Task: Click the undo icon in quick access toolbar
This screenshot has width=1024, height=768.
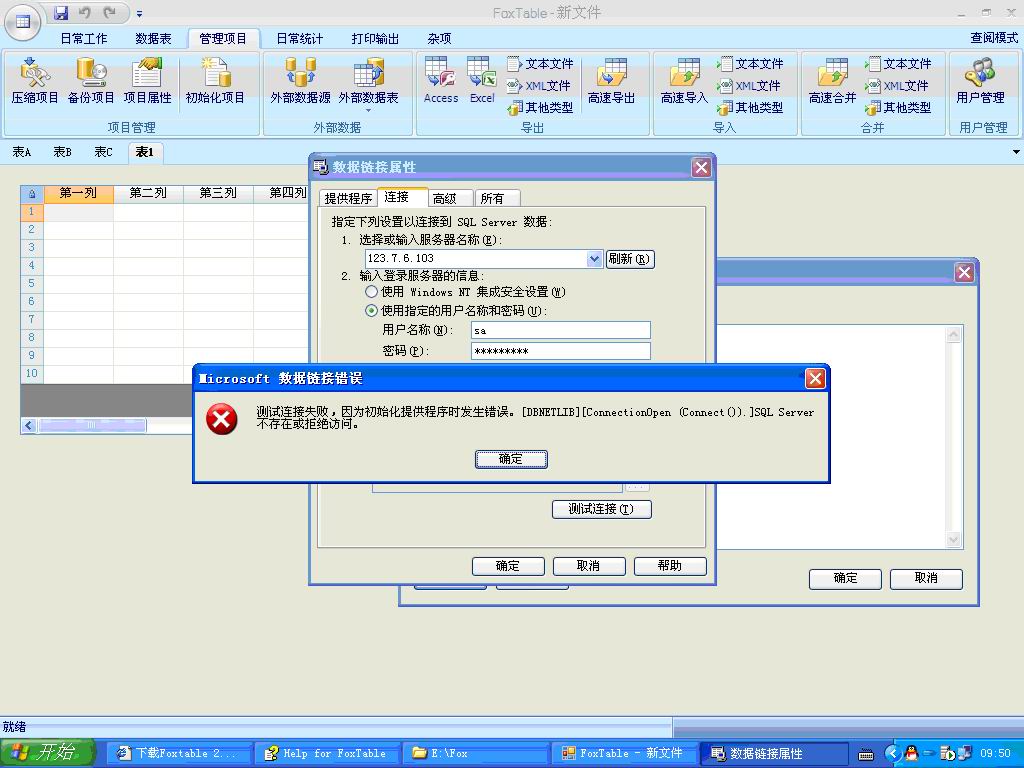Action: 85,12
